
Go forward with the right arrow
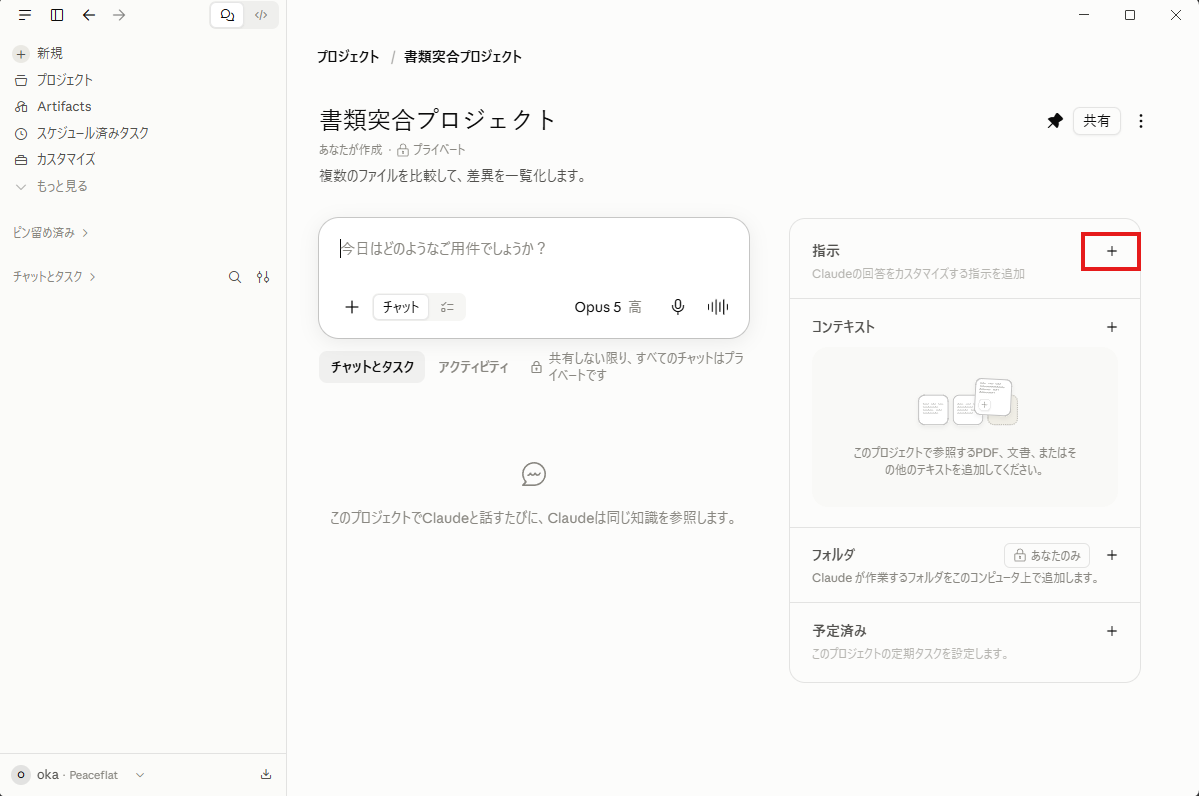coord(119,15)
